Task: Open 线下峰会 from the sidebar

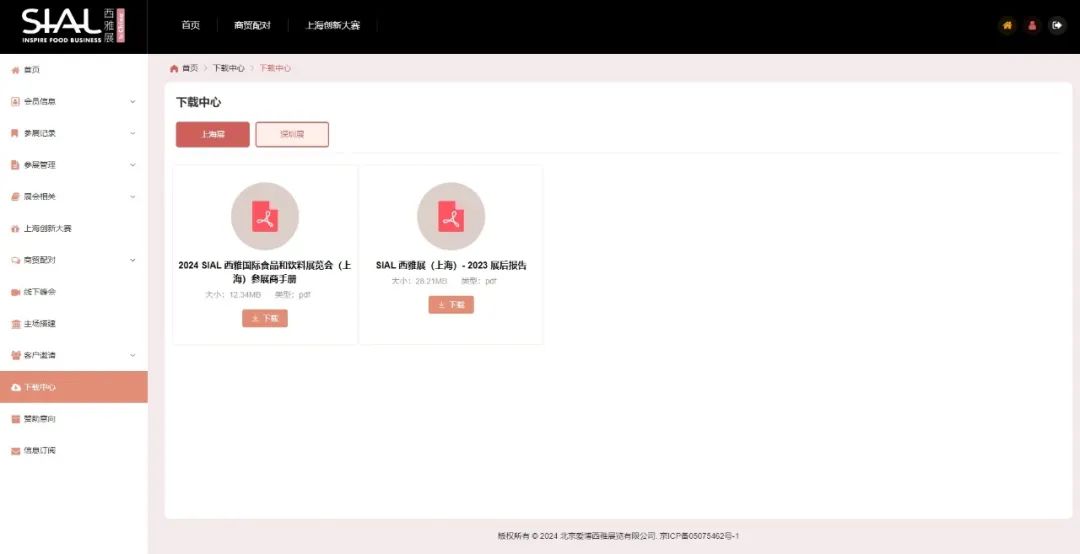Action: pos(40,292)
